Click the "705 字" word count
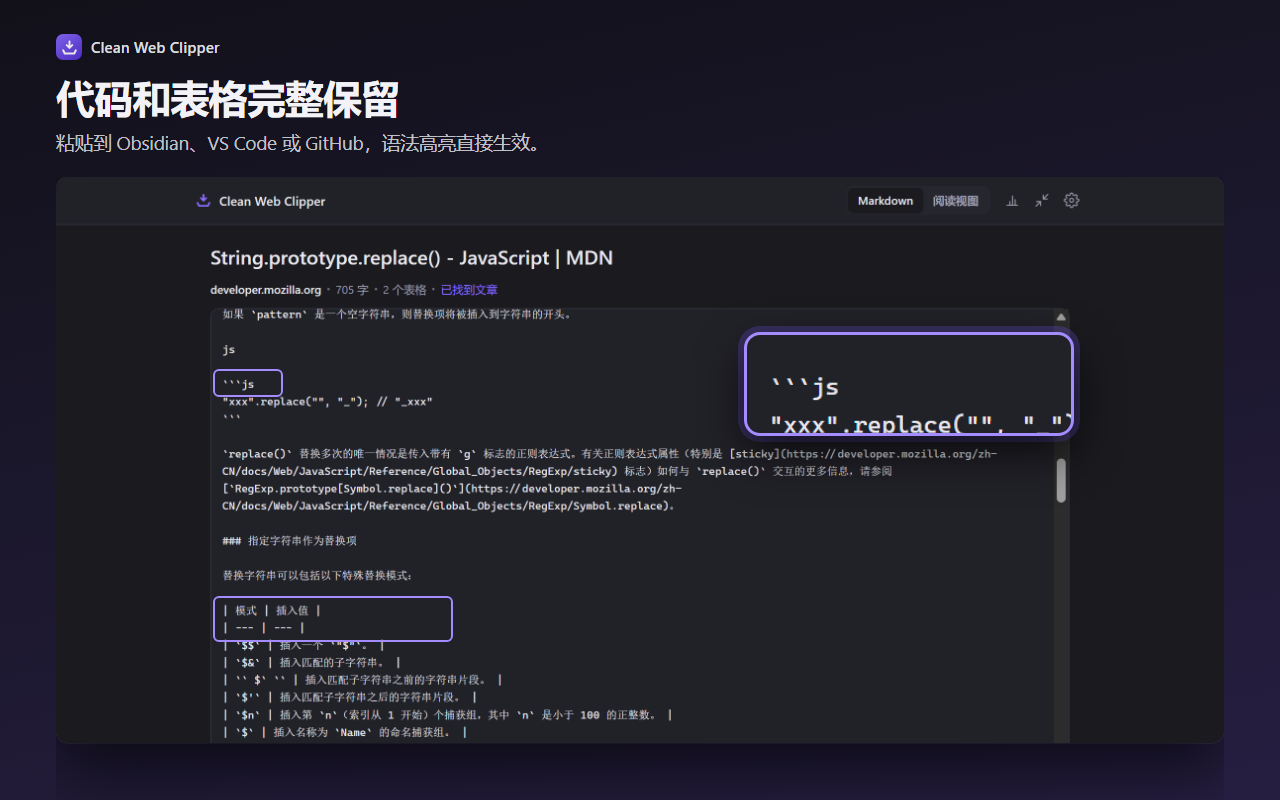Screen dimensions: 1280x800 (x=352, y=290)
